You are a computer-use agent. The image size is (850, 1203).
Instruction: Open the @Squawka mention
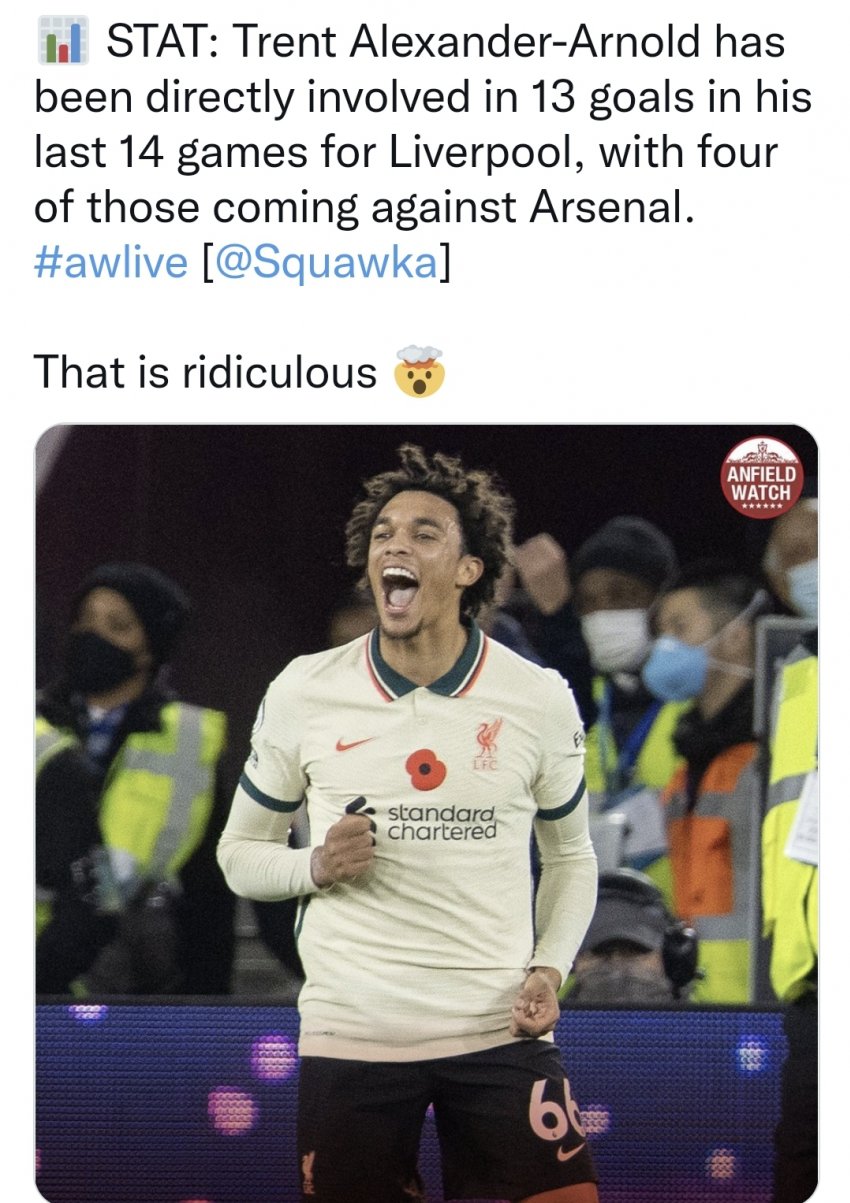pos(322,261)
